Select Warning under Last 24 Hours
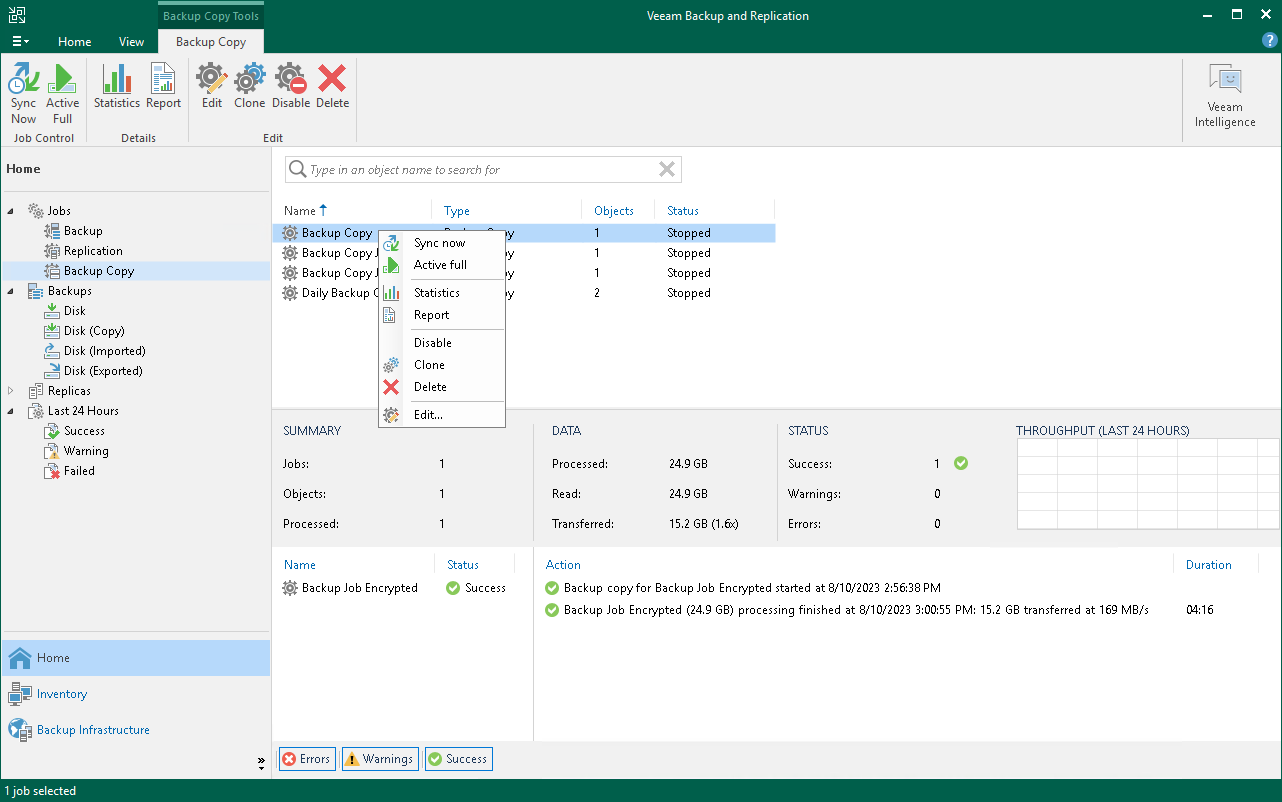 (x=86, y=451)
